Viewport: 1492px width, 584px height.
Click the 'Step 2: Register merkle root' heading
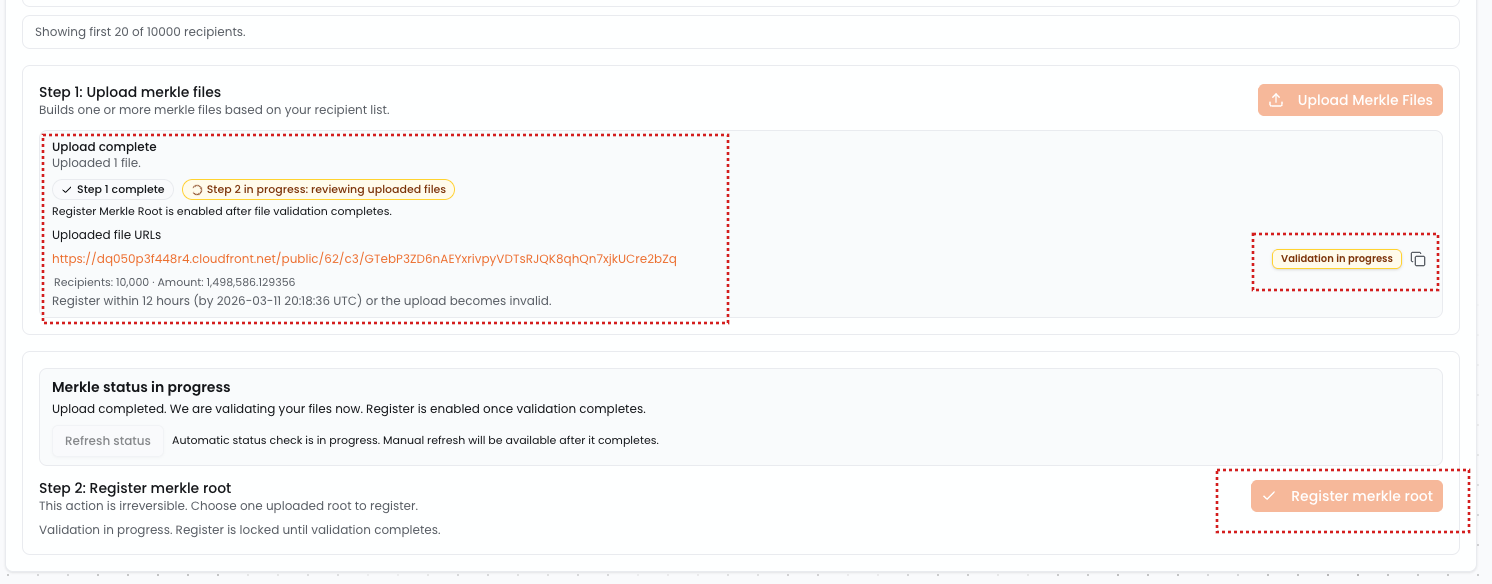point(135,488)
